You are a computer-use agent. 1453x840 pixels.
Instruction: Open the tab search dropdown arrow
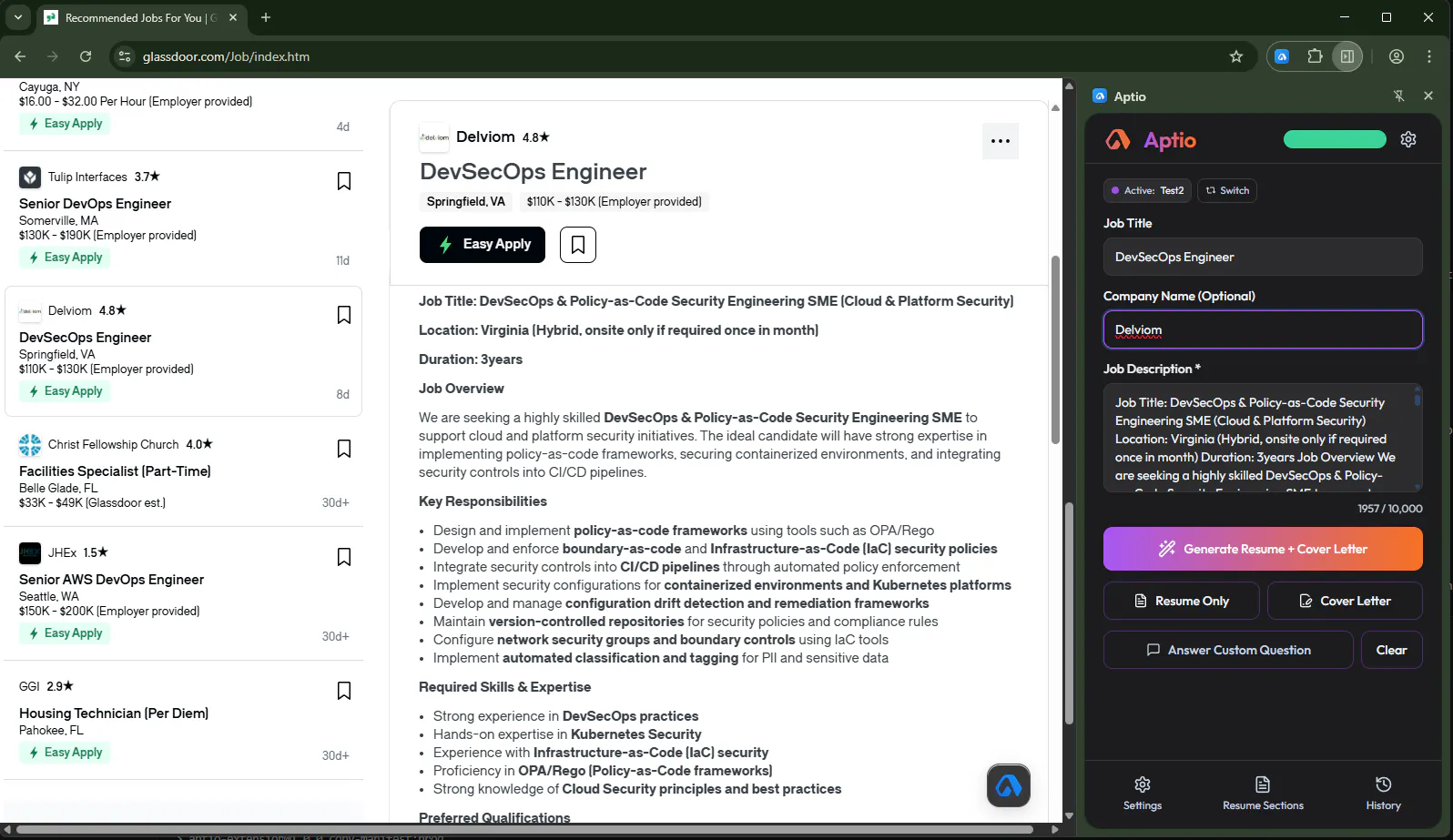(17, 17)
